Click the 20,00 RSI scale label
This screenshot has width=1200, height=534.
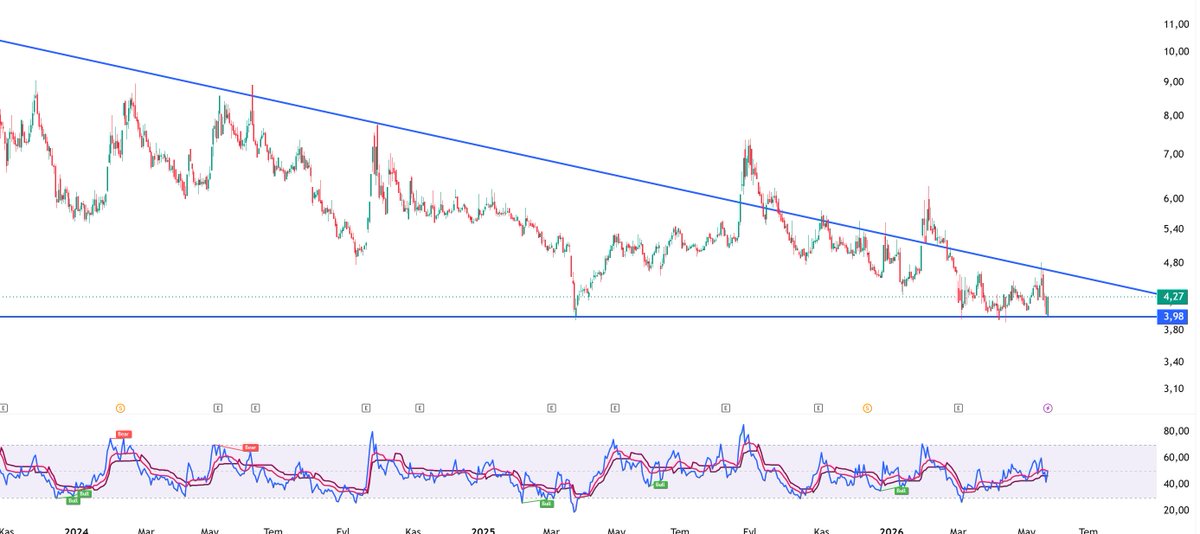[x=1175, y=511]
